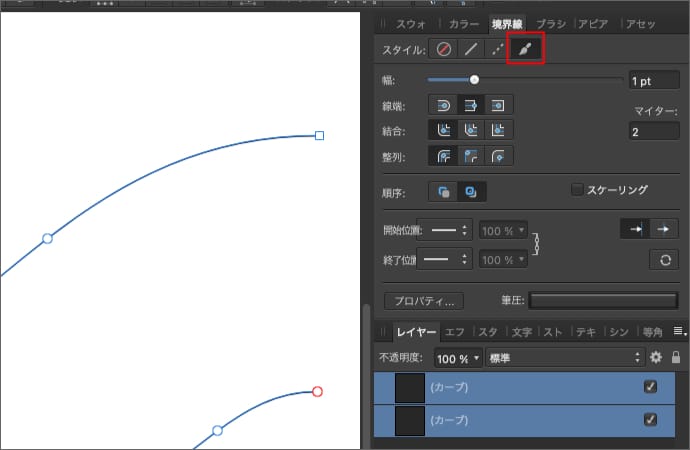
Task: Choose the dashed line style icon
Action: [496, 49]
